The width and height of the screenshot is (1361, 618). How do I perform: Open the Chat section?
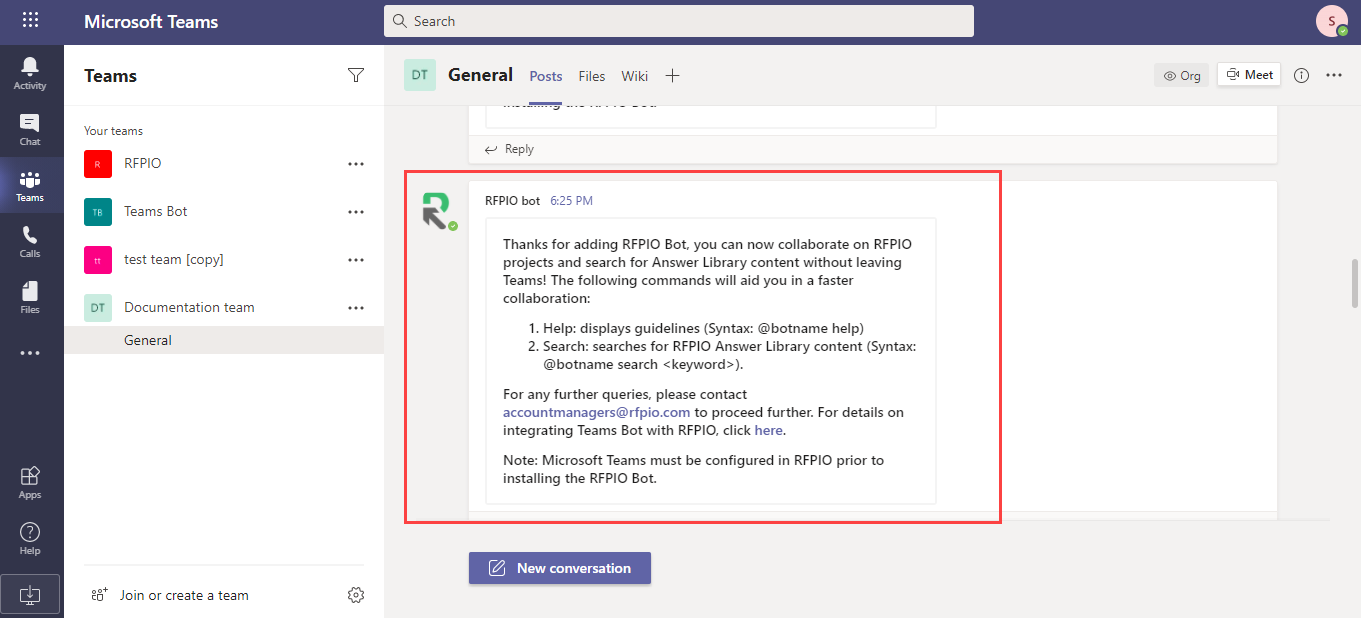30,129
